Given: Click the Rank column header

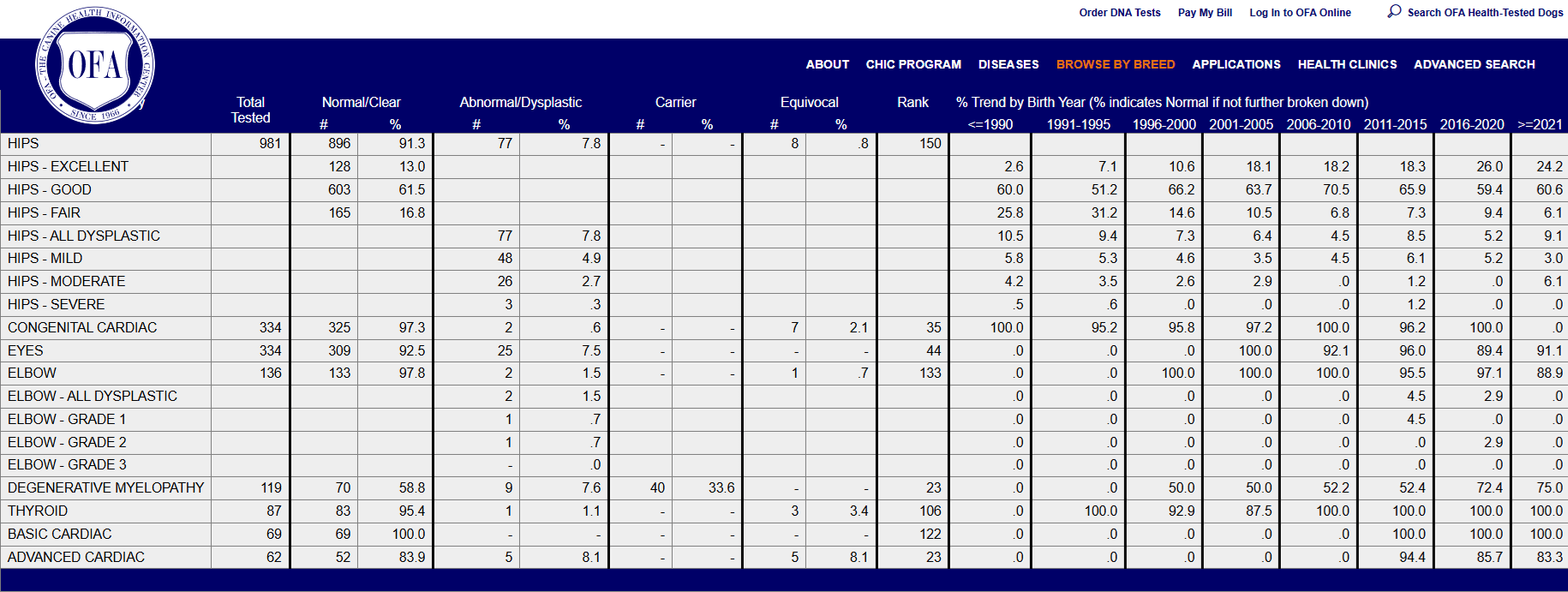Looking at the screenshot, I should pos(913,102).
